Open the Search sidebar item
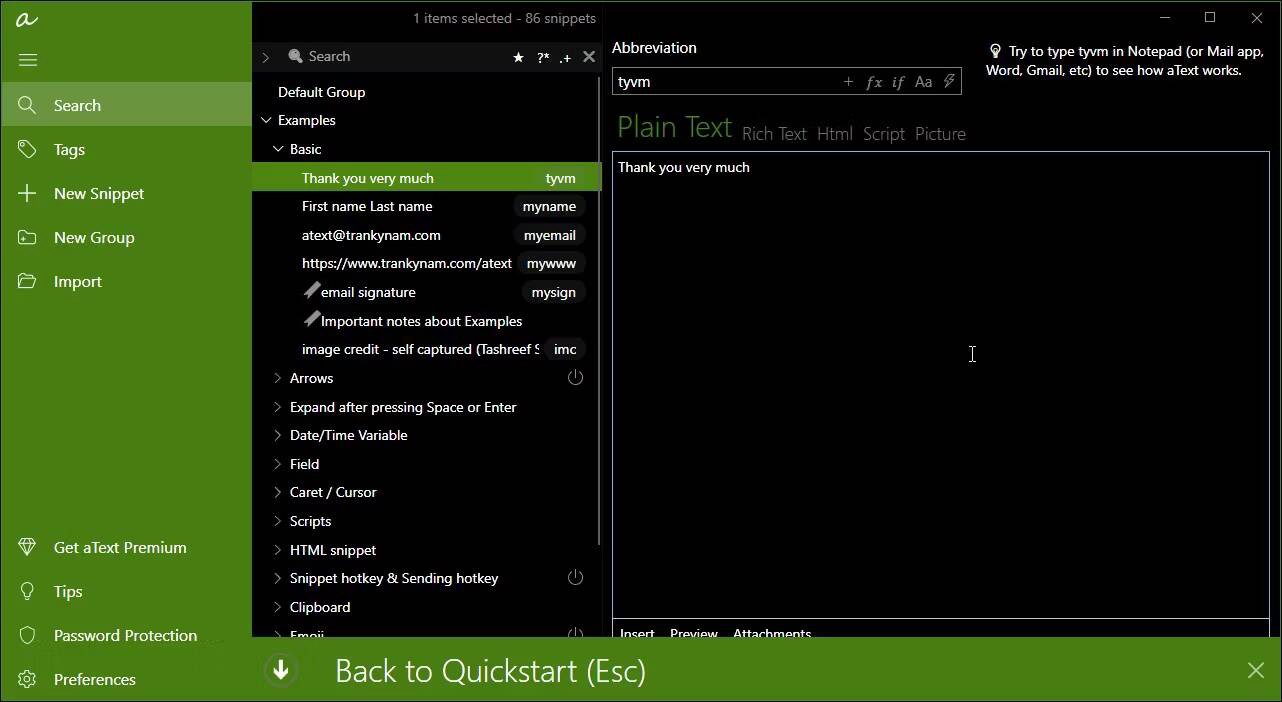 pyautogui.click(x=126, y=105)
